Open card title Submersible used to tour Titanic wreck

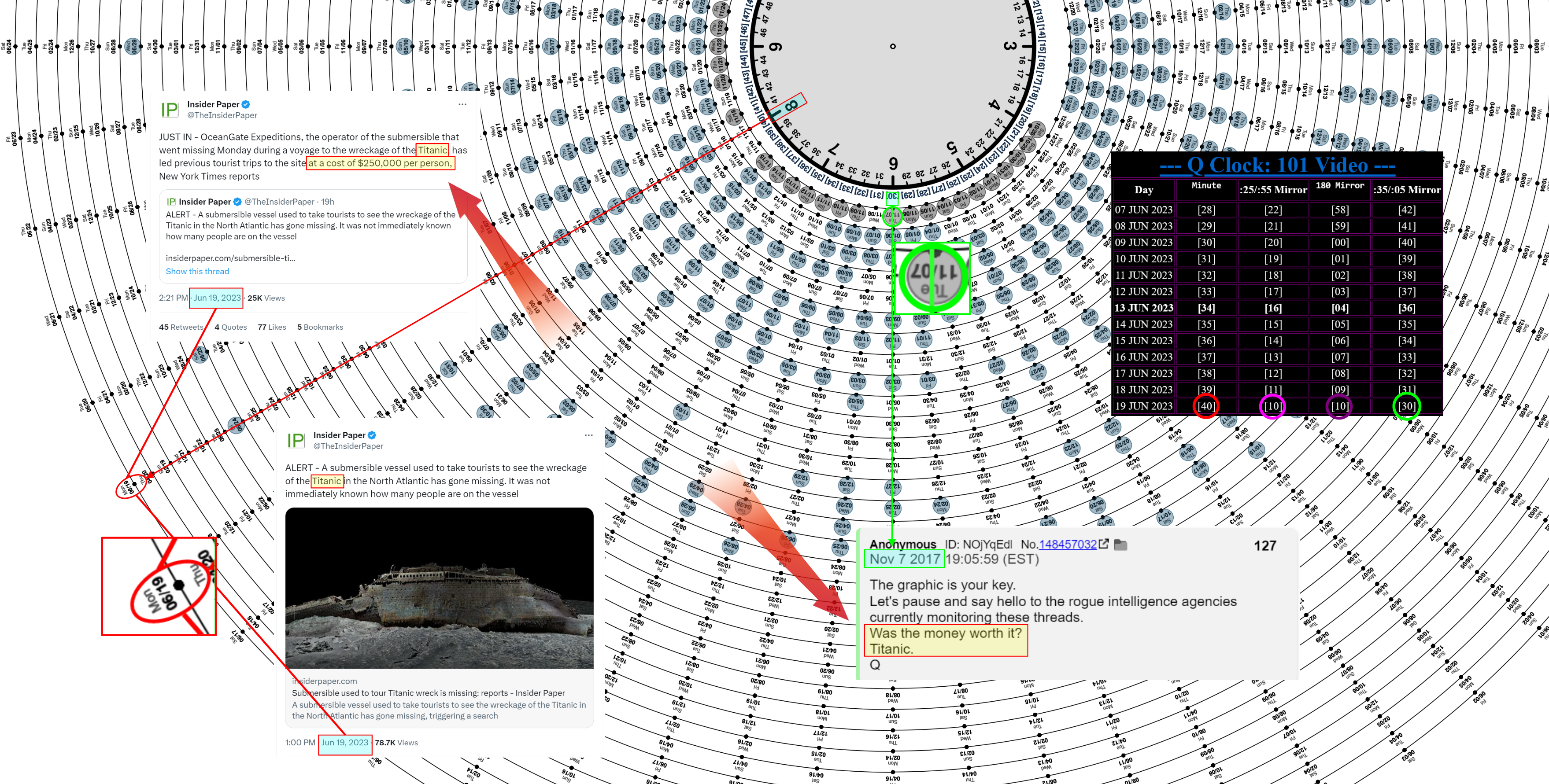pyautogui.click(x=429, y=692)
